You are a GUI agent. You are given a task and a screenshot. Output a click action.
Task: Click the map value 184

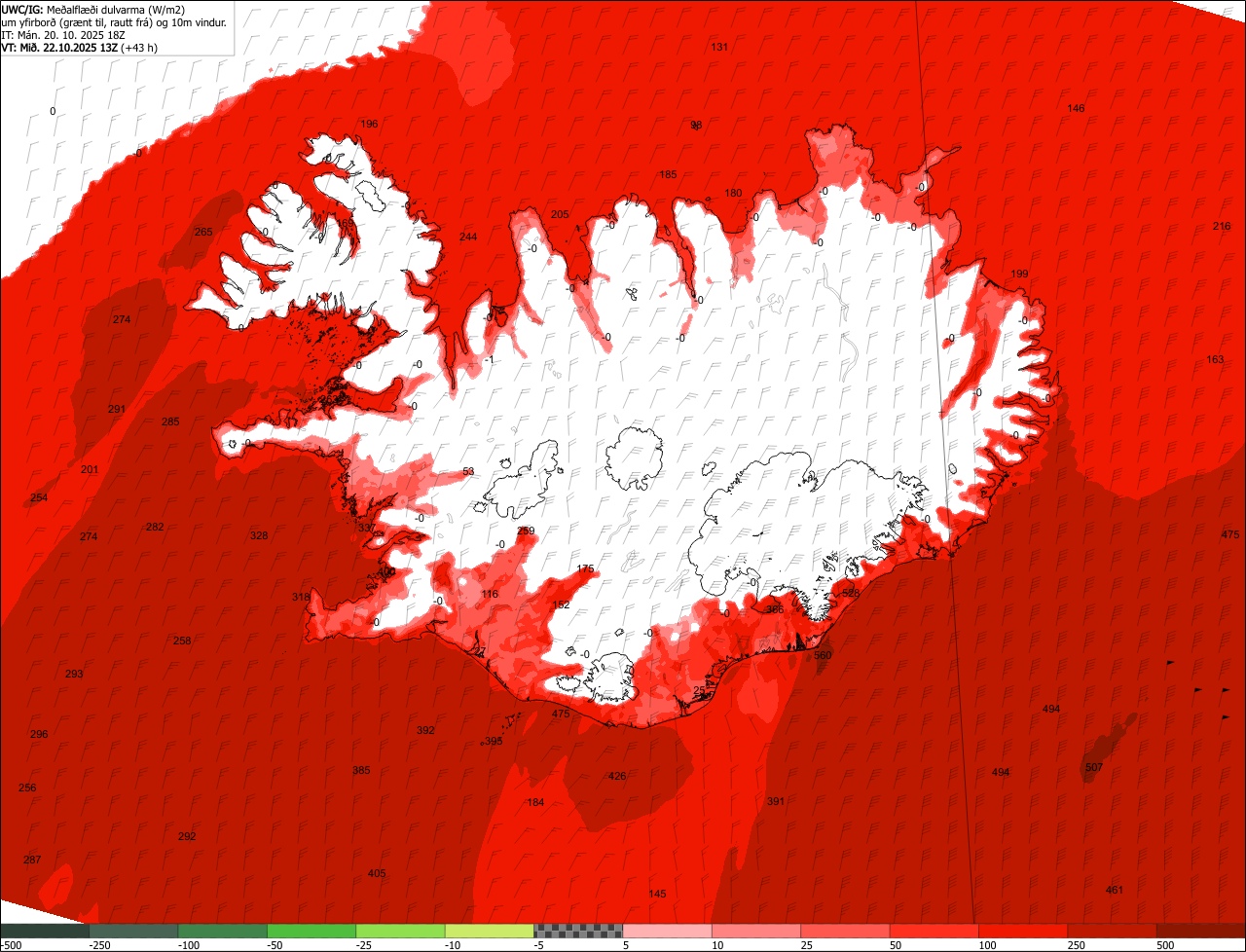pyautogui.click(x=535, y=802)
